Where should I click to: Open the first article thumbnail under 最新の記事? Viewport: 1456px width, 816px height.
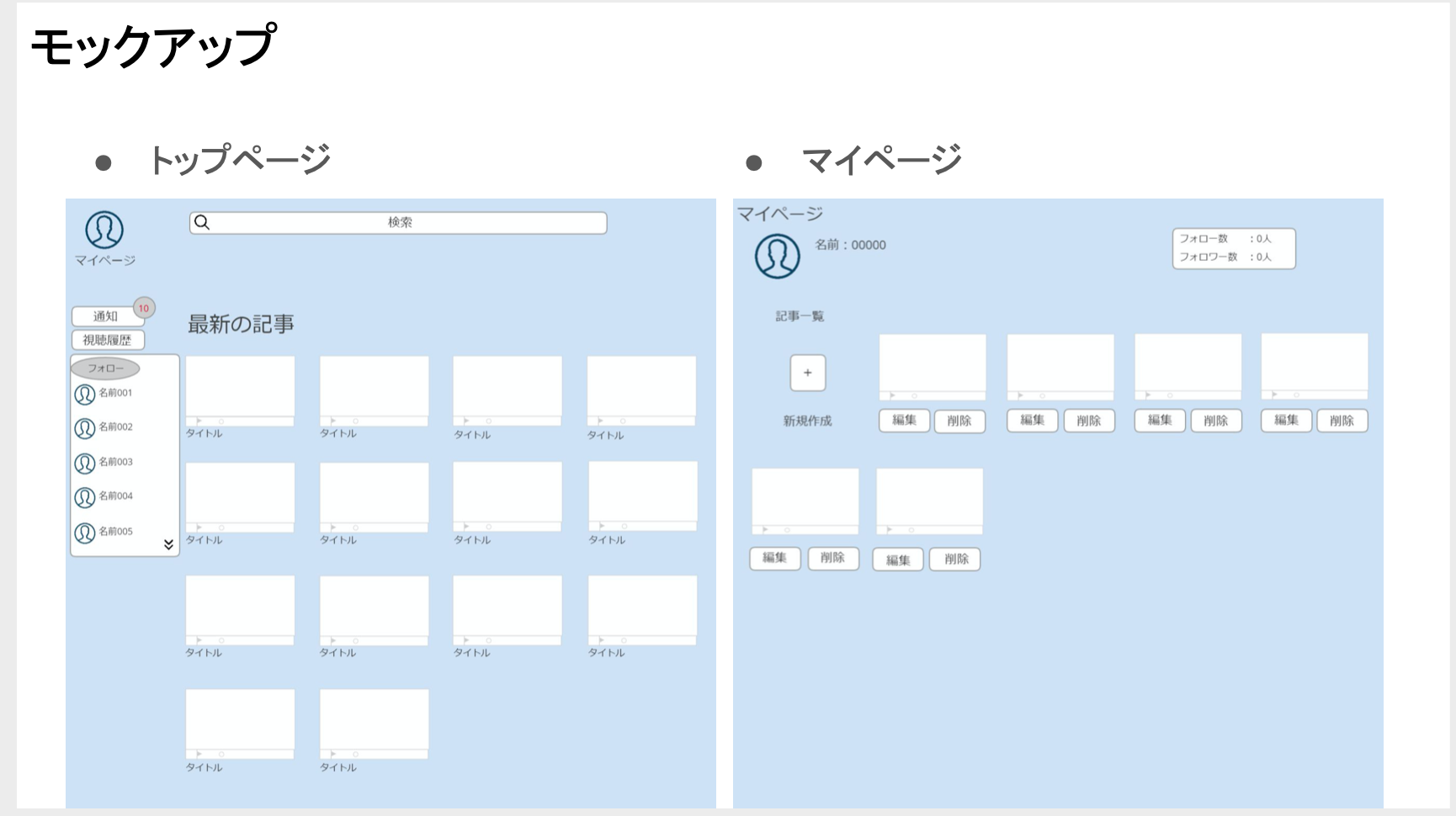tap(240, 391)
